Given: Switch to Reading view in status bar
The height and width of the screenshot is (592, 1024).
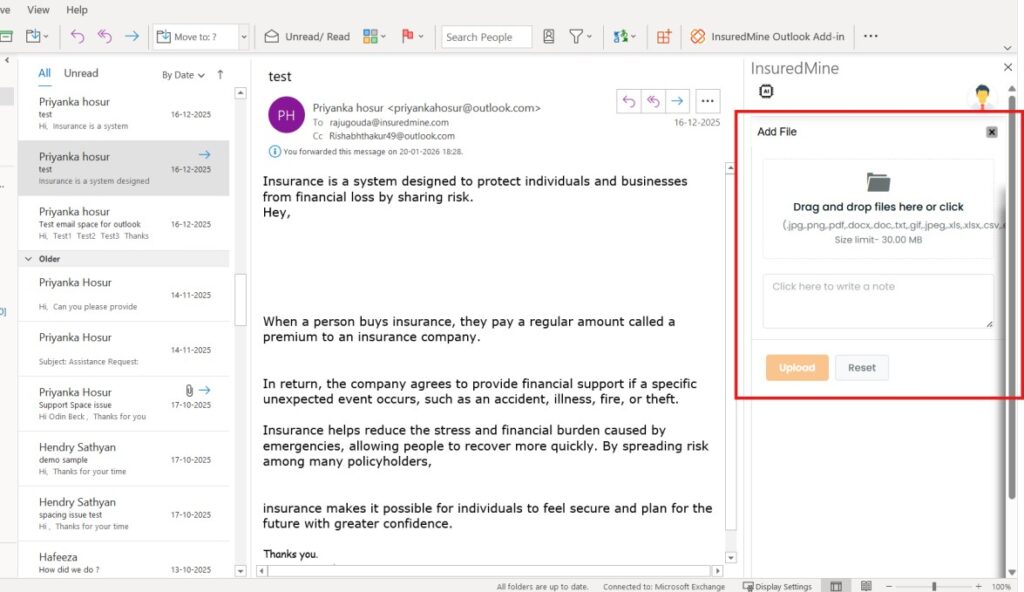Looking at the screenshot, I should coord(866,586).
